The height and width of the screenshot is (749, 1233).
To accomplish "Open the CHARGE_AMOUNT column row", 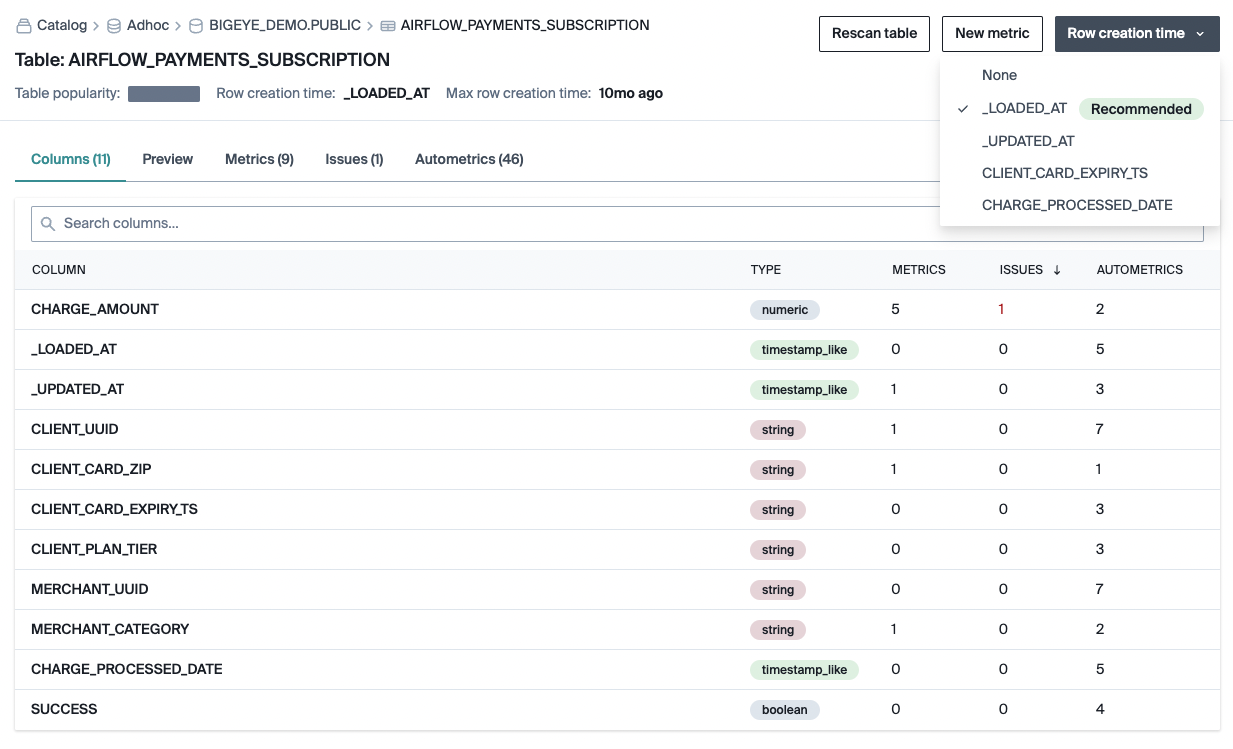I will [617, 310].
